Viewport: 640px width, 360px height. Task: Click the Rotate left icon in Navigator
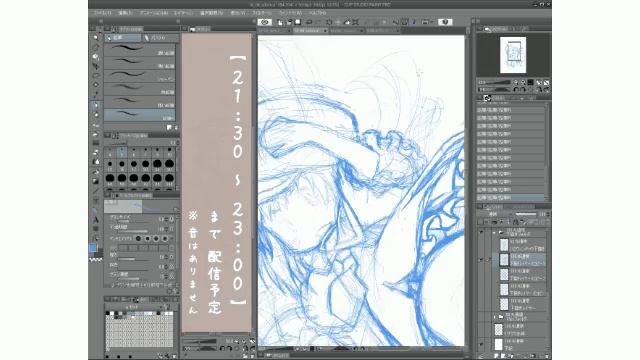tap(516, 89)
